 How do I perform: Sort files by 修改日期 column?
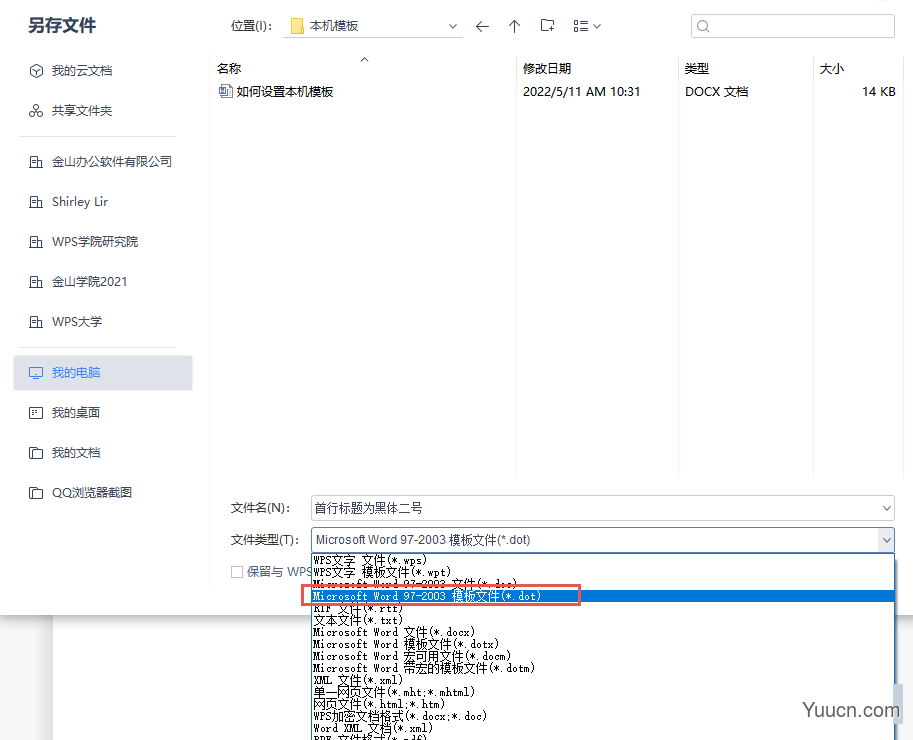pyautogui.click(x=547, y=69)
